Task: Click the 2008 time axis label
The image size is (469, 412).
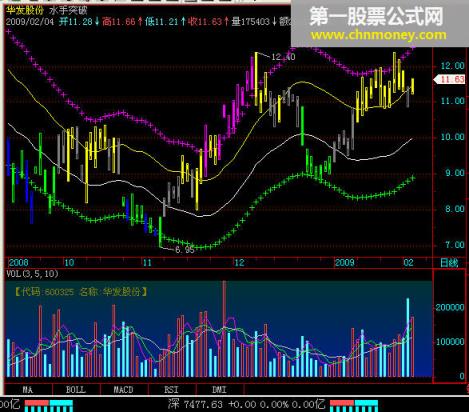Action: 18,263
